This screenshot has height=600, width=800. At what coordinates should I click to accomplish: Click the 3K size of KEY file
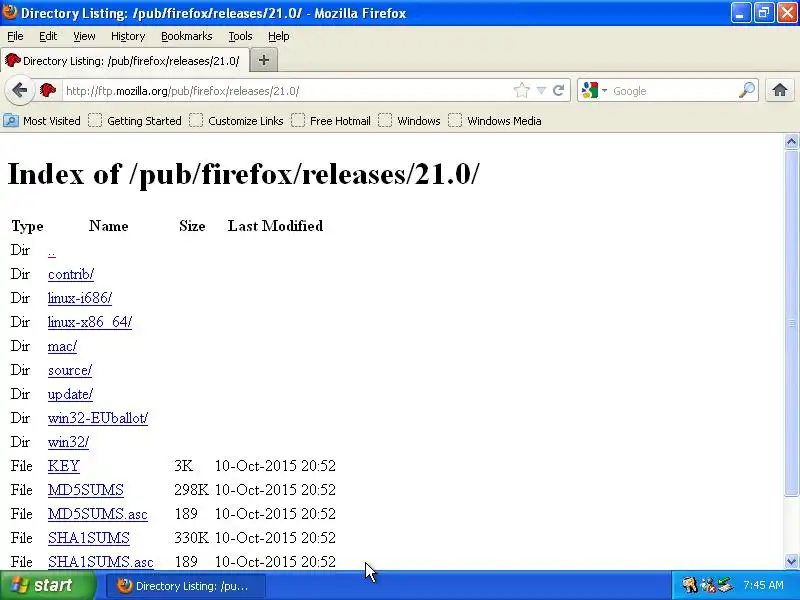click(184, 466)
